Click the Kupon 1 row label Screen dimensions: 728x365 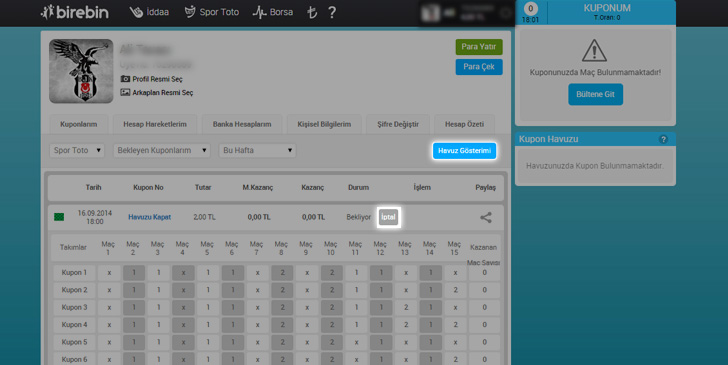tap(74, 273)
